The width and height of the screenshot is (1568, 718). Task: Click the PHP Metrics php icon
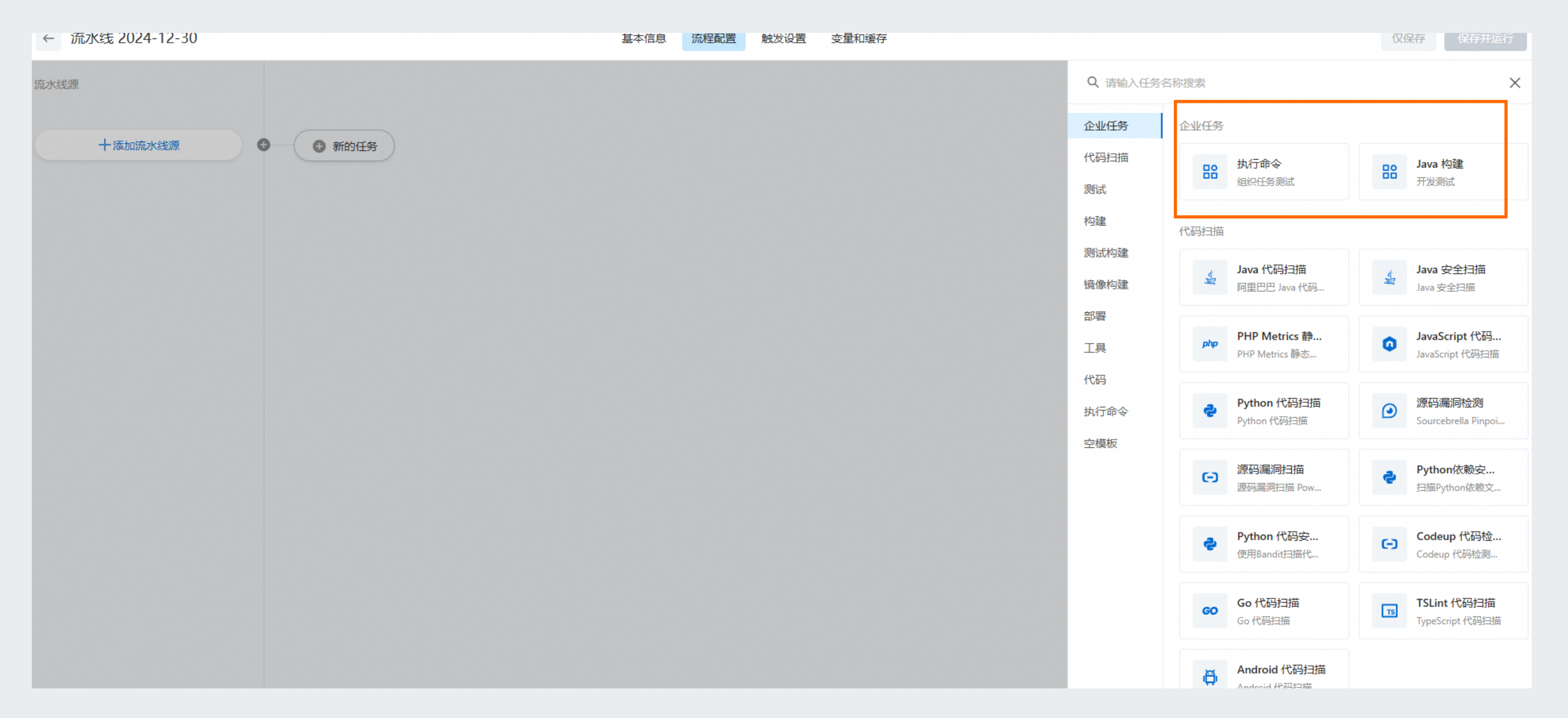coord(1210,344)
